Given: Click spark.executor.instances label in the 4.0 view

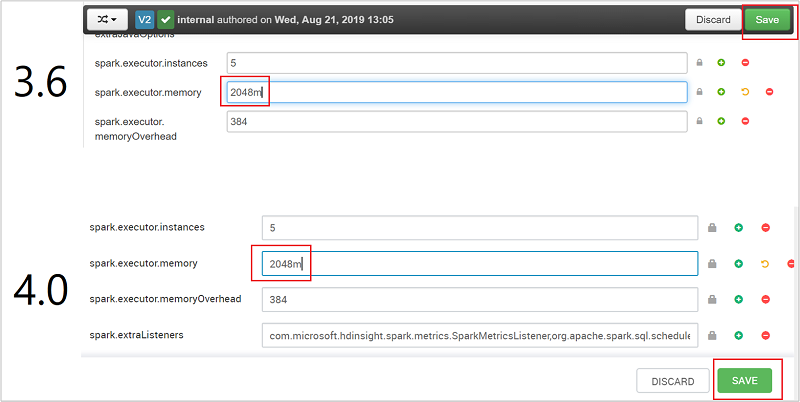Looking at the screenshot, I should click(147, 227).
